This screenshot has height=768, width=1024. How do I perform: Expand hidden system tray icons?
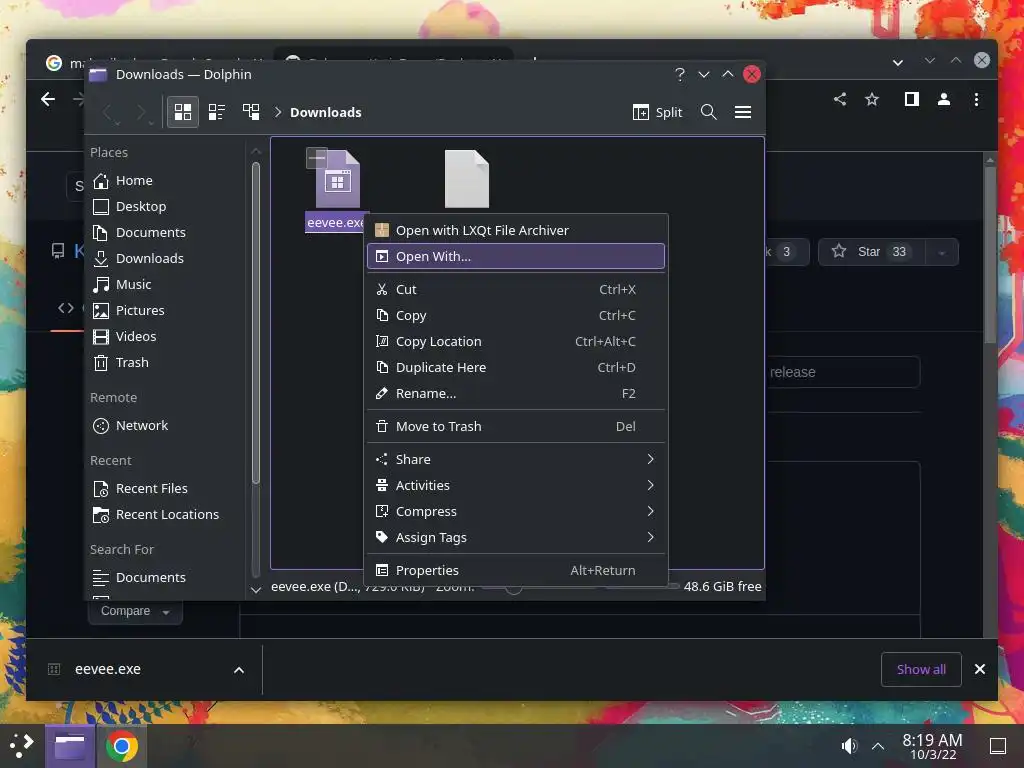point(878,746)
